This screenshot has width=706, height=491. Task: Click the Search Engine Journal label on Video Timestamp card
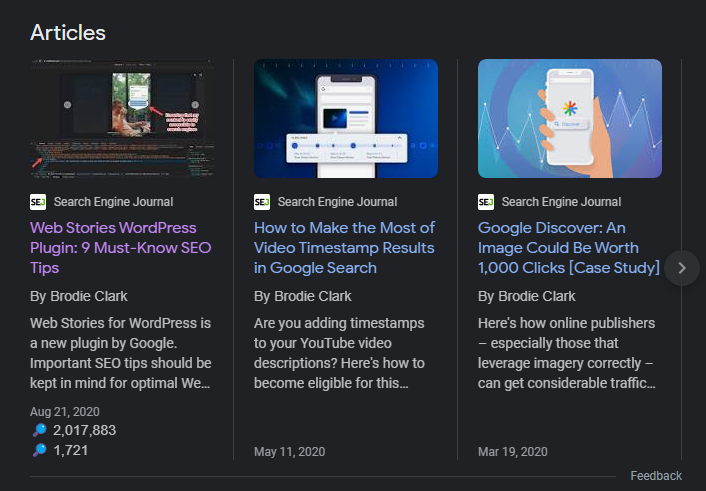pyautogui.click(x=337, y=202)
